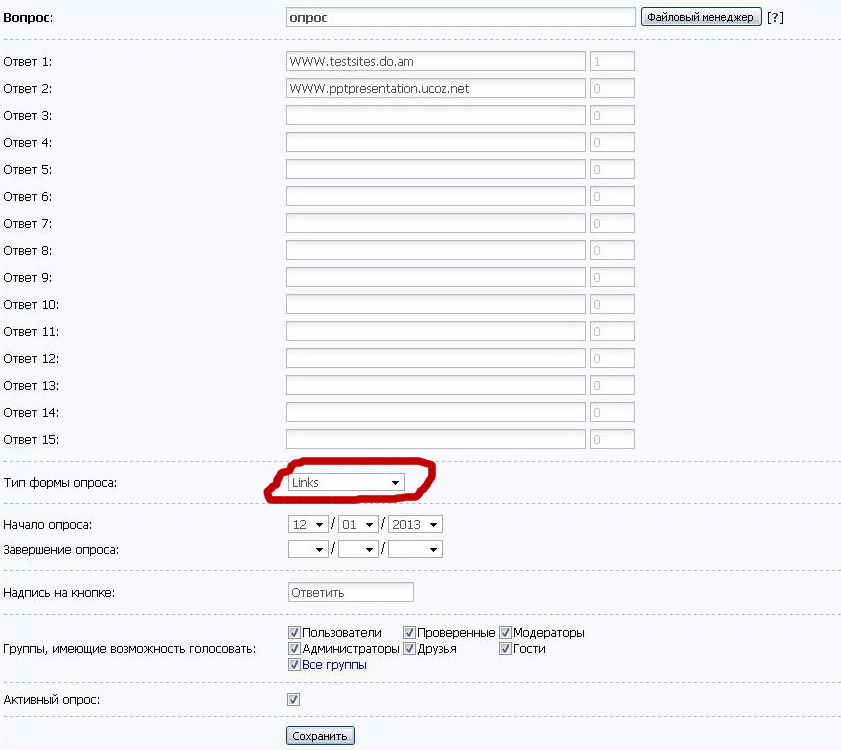The image size is (841, 750).
Task: Click the Вопрос text field
Action: tap(460, 17)
